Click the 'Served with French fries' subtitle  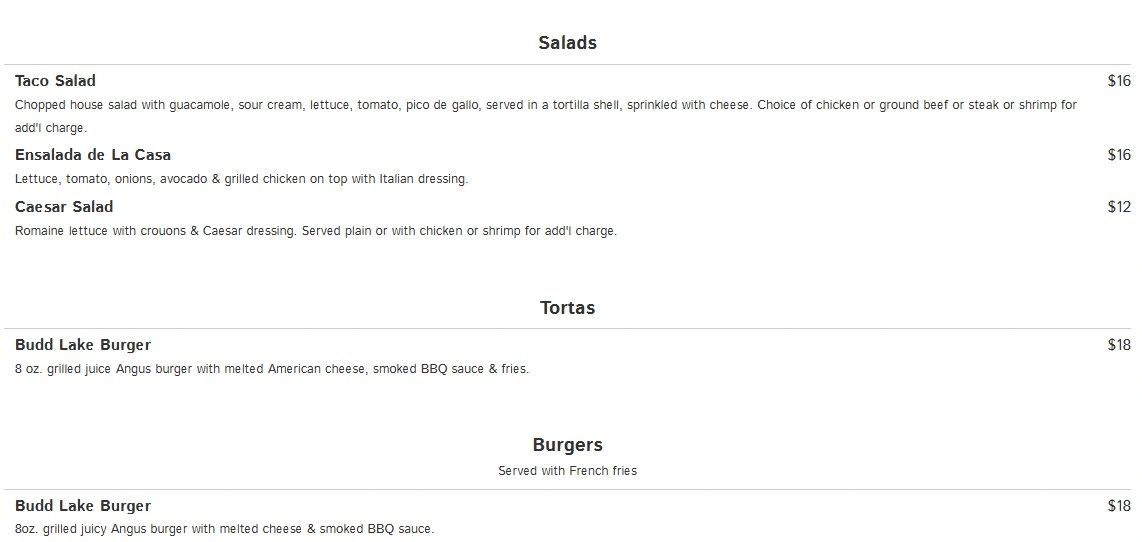(x=567, y=471)
